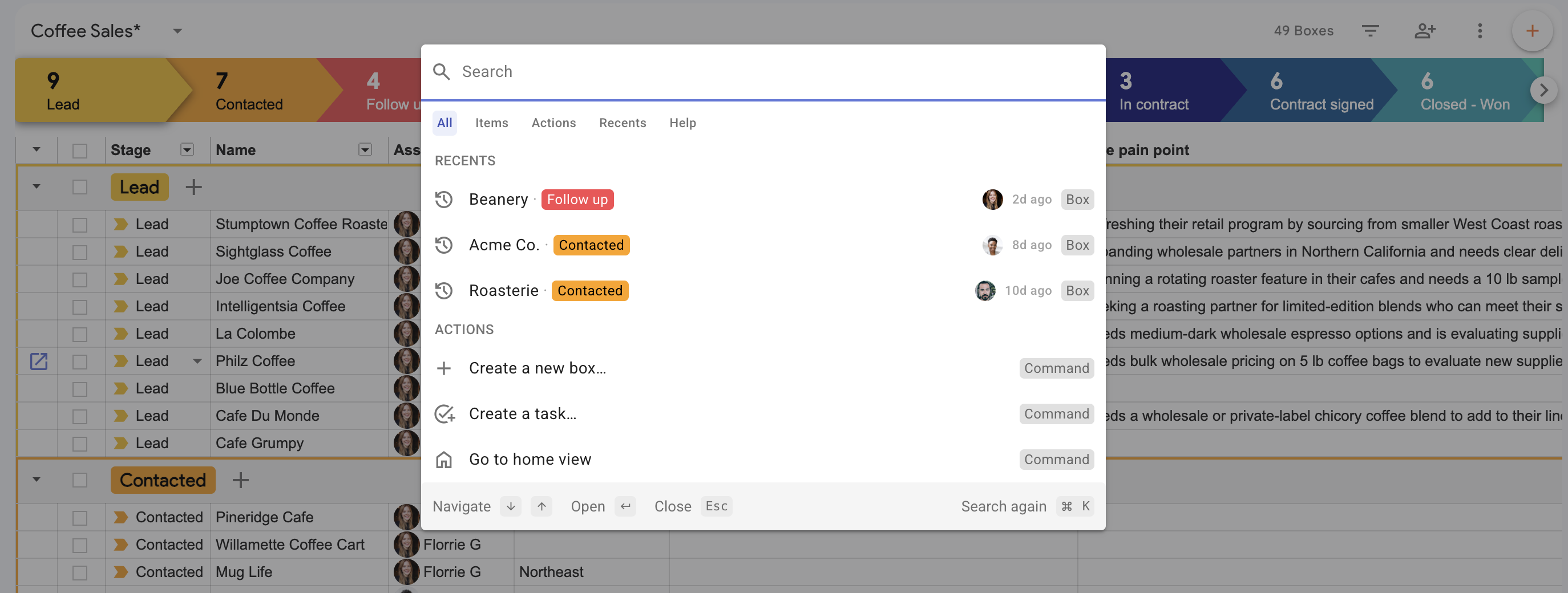Open the Roasterie recent result
1568x593 pixels.
coord(763,291)
